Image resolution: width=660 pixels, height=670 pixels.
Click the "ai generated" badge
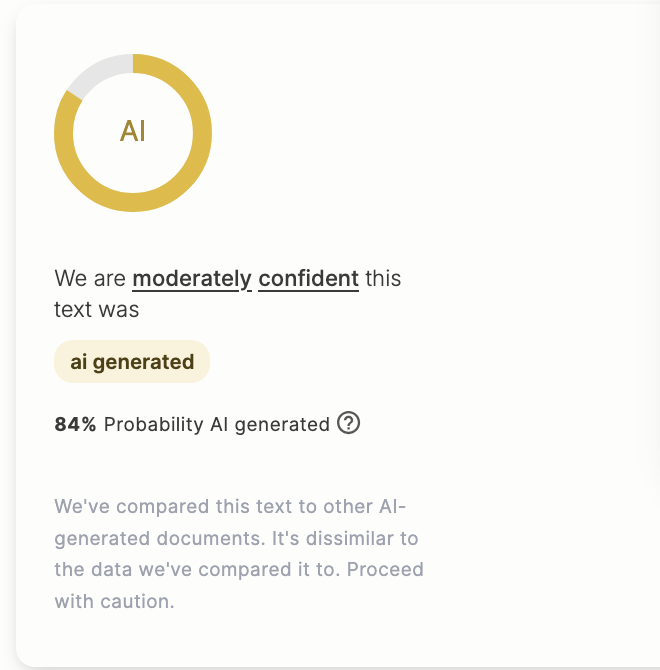coord(132,362)
